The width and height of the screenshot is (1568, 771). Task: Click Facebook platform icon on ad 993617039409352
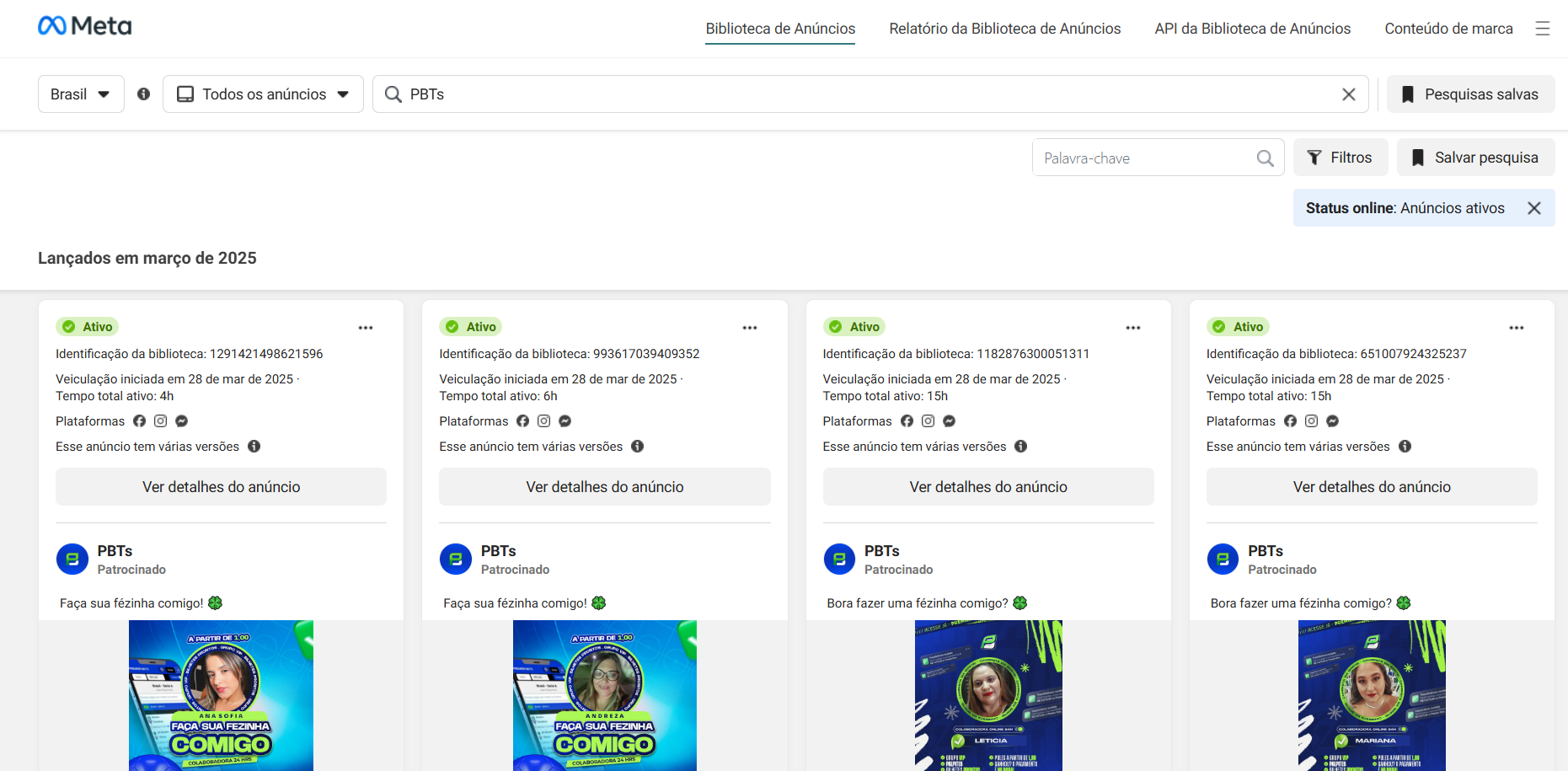522,421
